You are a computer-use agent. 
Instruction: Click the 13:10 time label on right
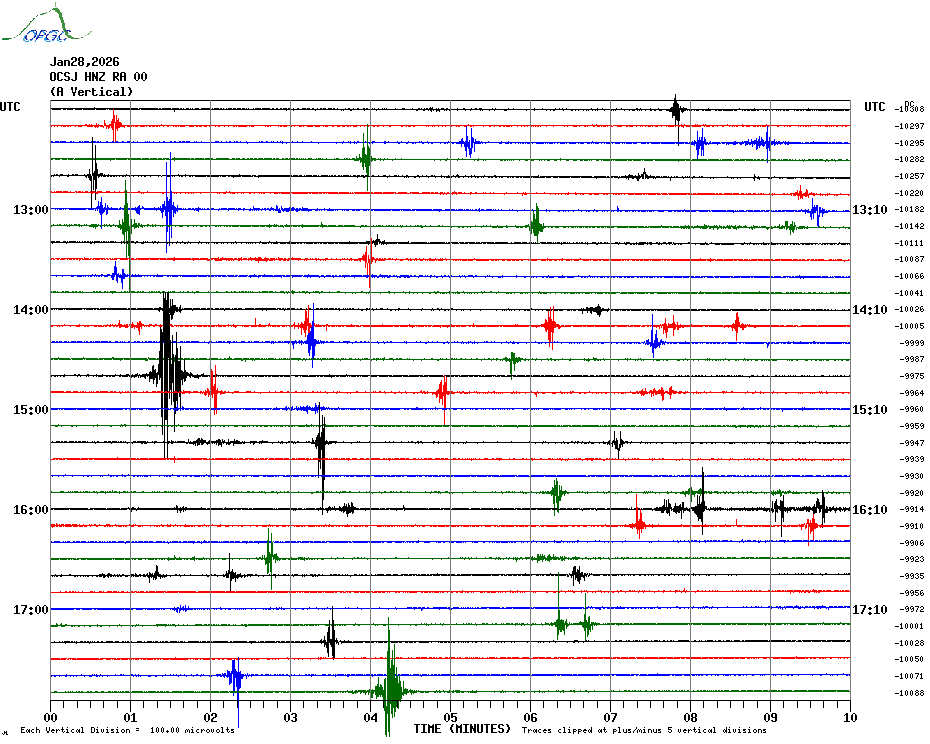(x=869, y=210)
